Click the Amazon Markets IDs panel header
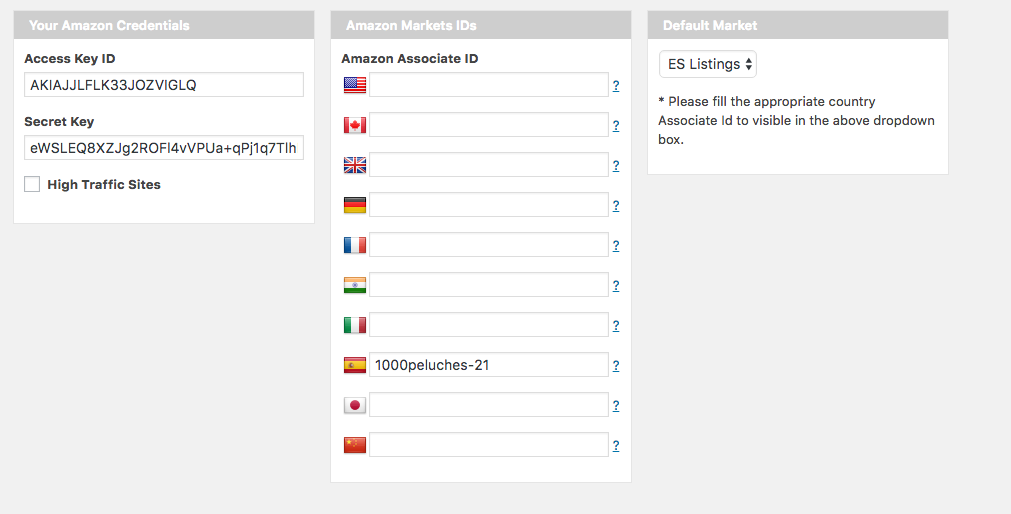The image size is (1011, 514). (x=481, y=25)
